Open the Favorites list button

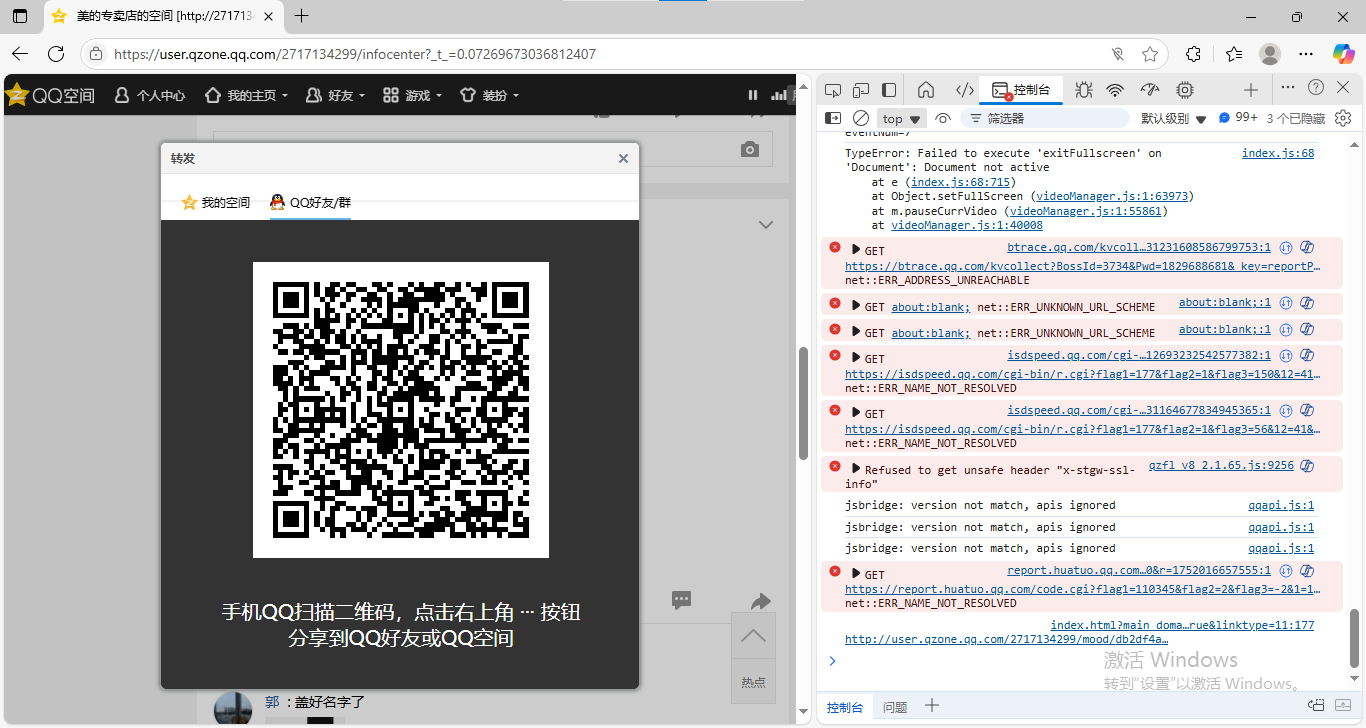coord(1234,54)
